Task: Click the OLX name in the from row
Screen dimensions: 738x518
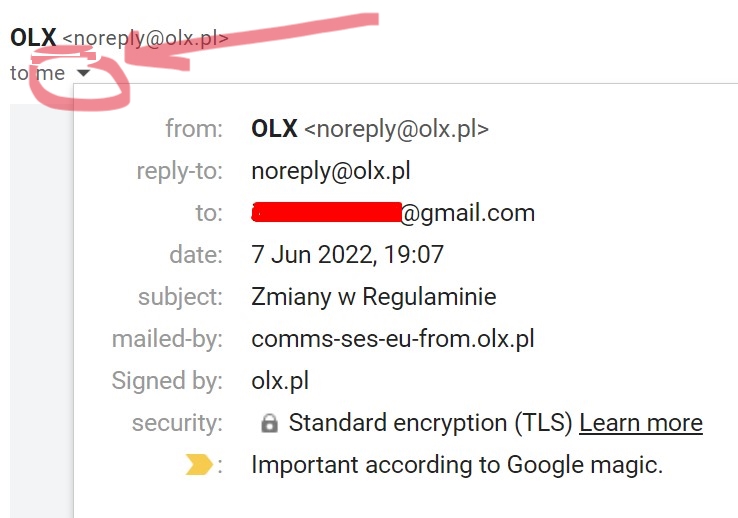Action: 275,129
